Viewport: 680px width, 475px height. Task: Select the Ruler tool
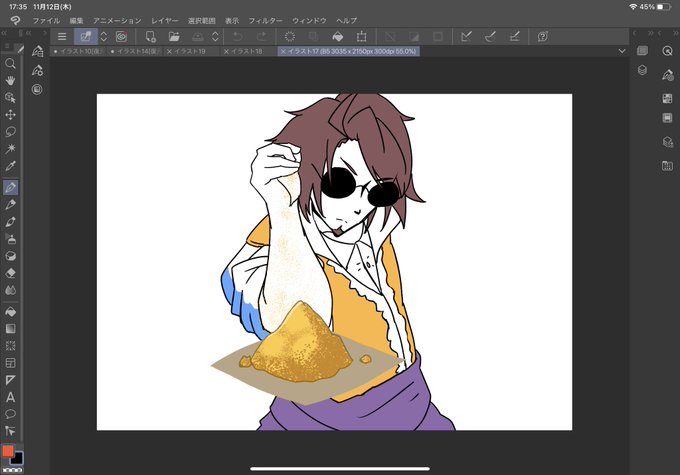click(10, 380)
